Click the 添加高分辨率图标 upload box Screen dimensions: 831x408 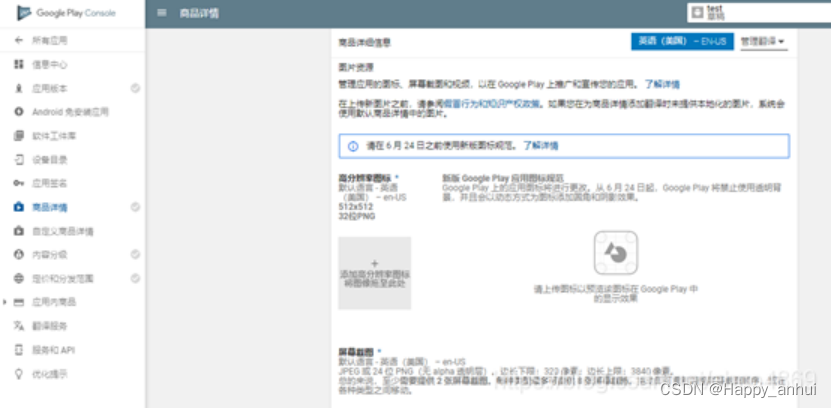[x=375, y=273]
